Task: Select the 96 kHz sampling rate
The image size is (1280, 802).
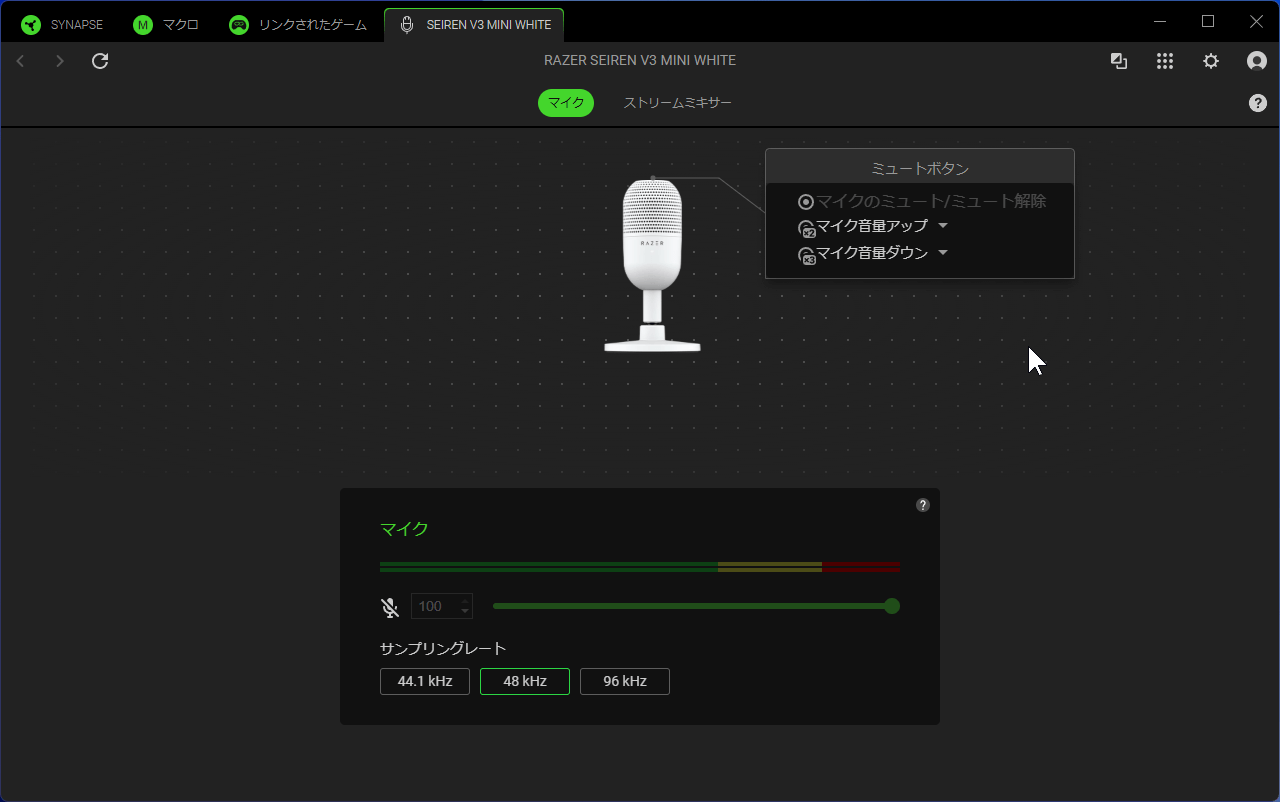Action: (x=625, y=681)
